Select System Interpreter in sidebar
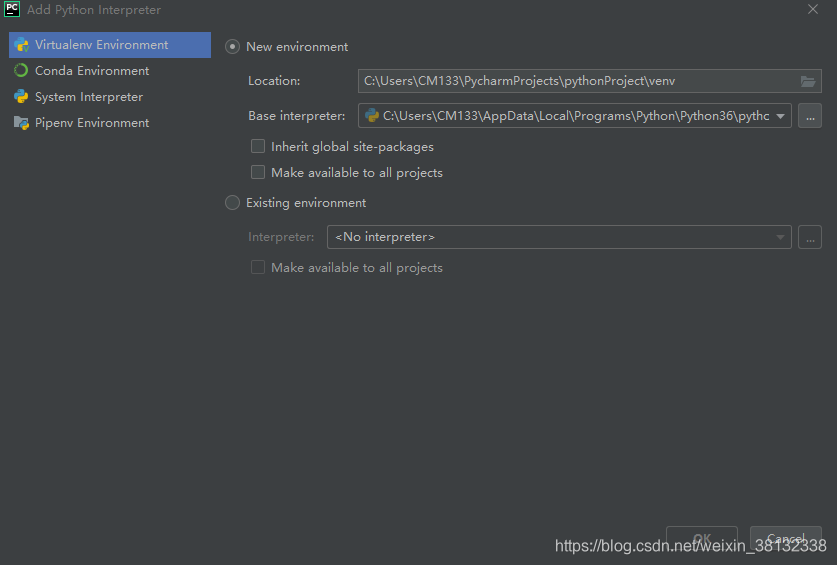This screenshot has width=837, height=565. point(110,97)
